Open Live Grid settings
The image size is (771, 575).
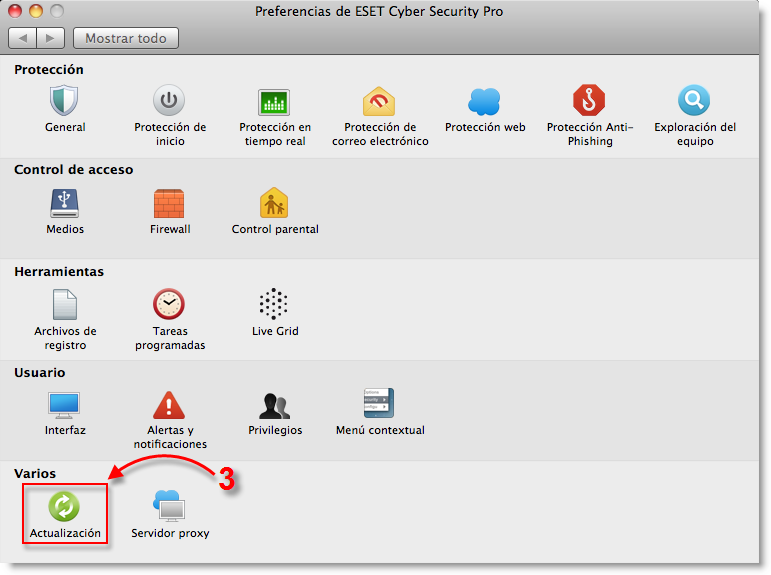point(274,305)
